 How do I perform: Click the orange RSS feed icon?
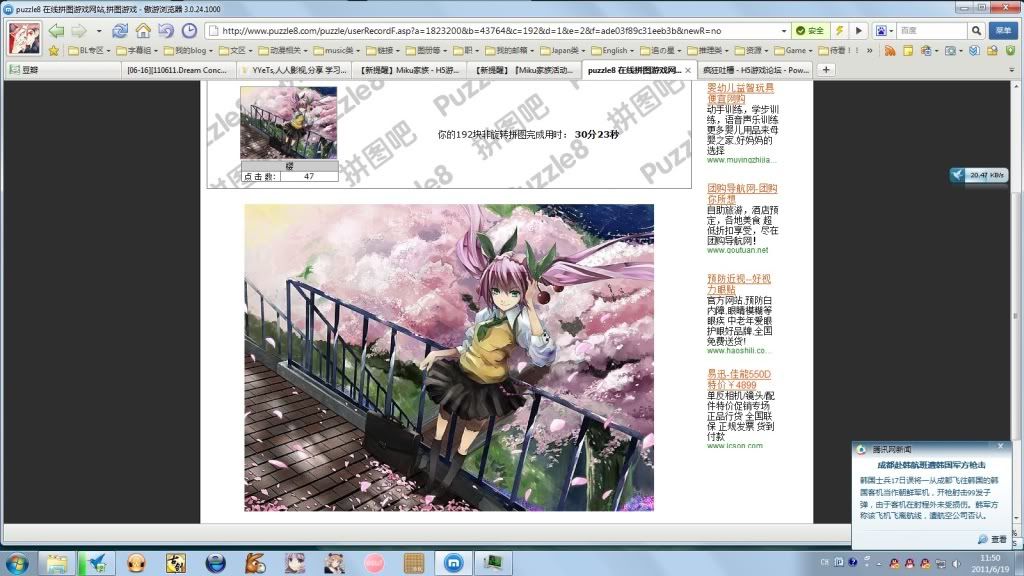pos(889,50)
